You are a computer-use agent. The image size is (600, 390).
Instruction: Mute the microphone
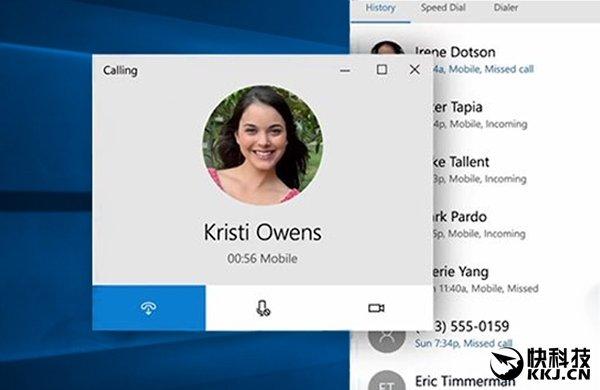263,308
